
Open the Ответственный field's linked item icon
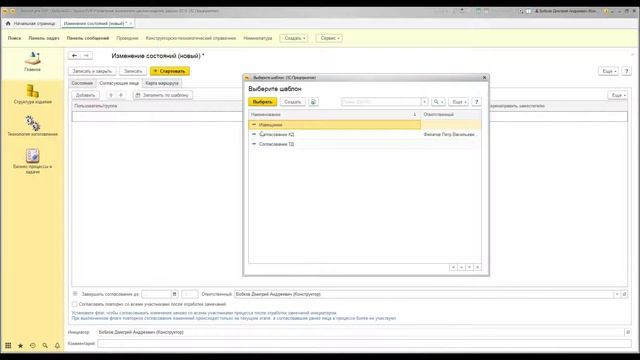pos(624,294)
